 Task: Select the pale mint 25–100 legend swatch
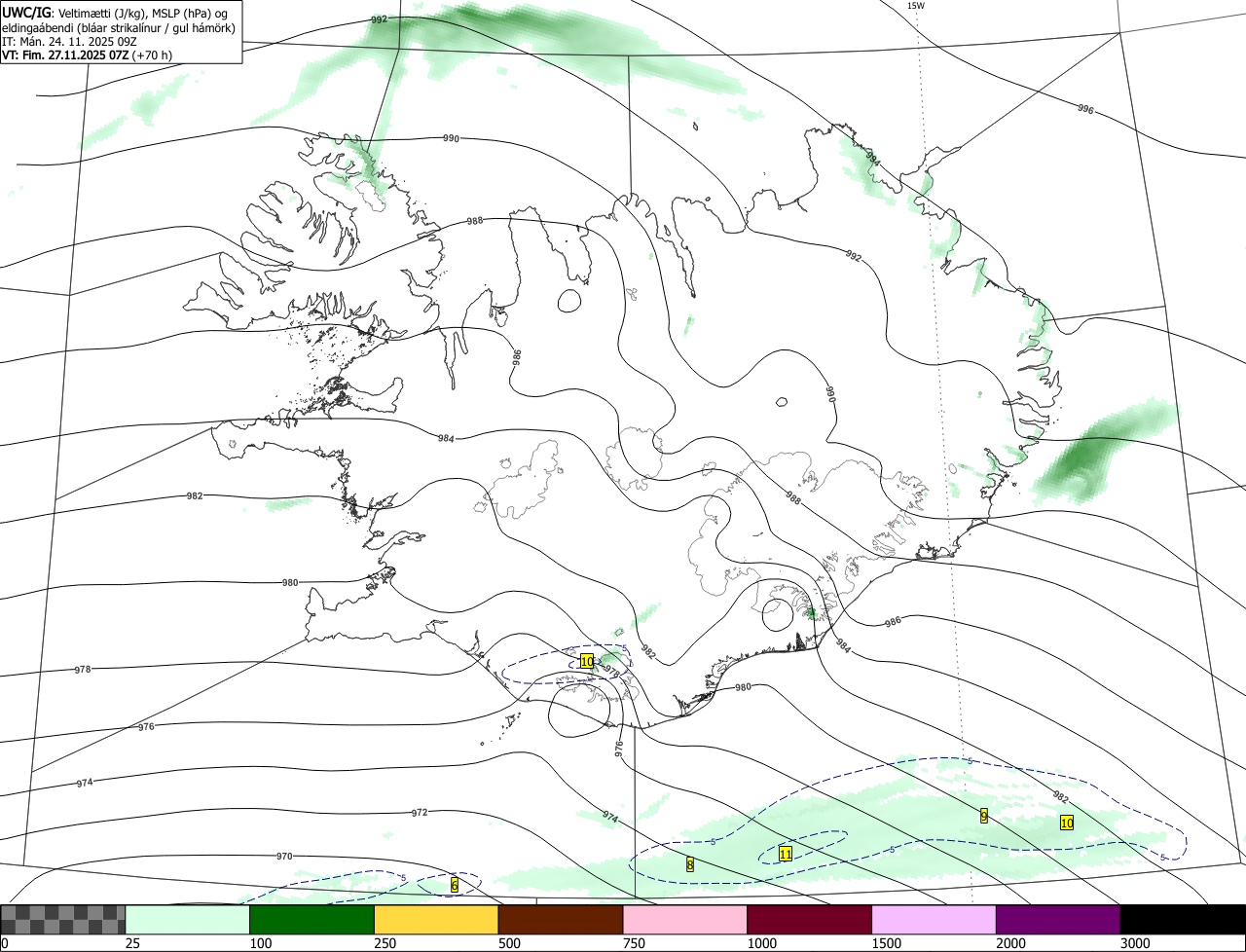(x=188, y=919)
